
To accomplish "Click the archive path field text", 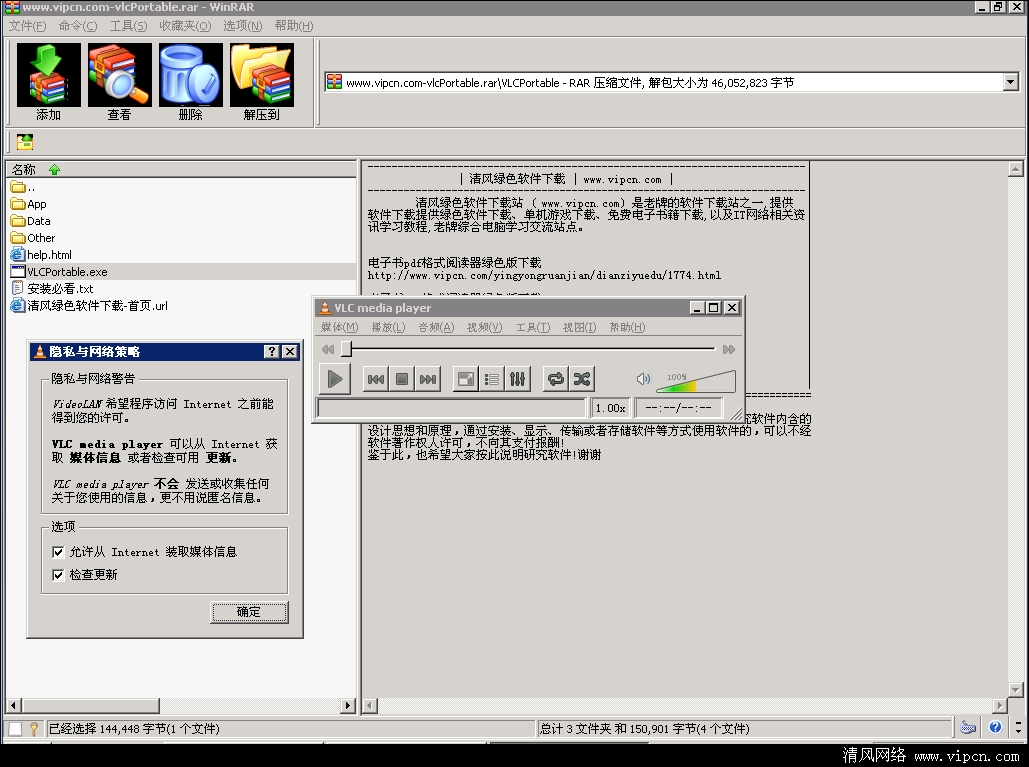I will tap(570, 83).
